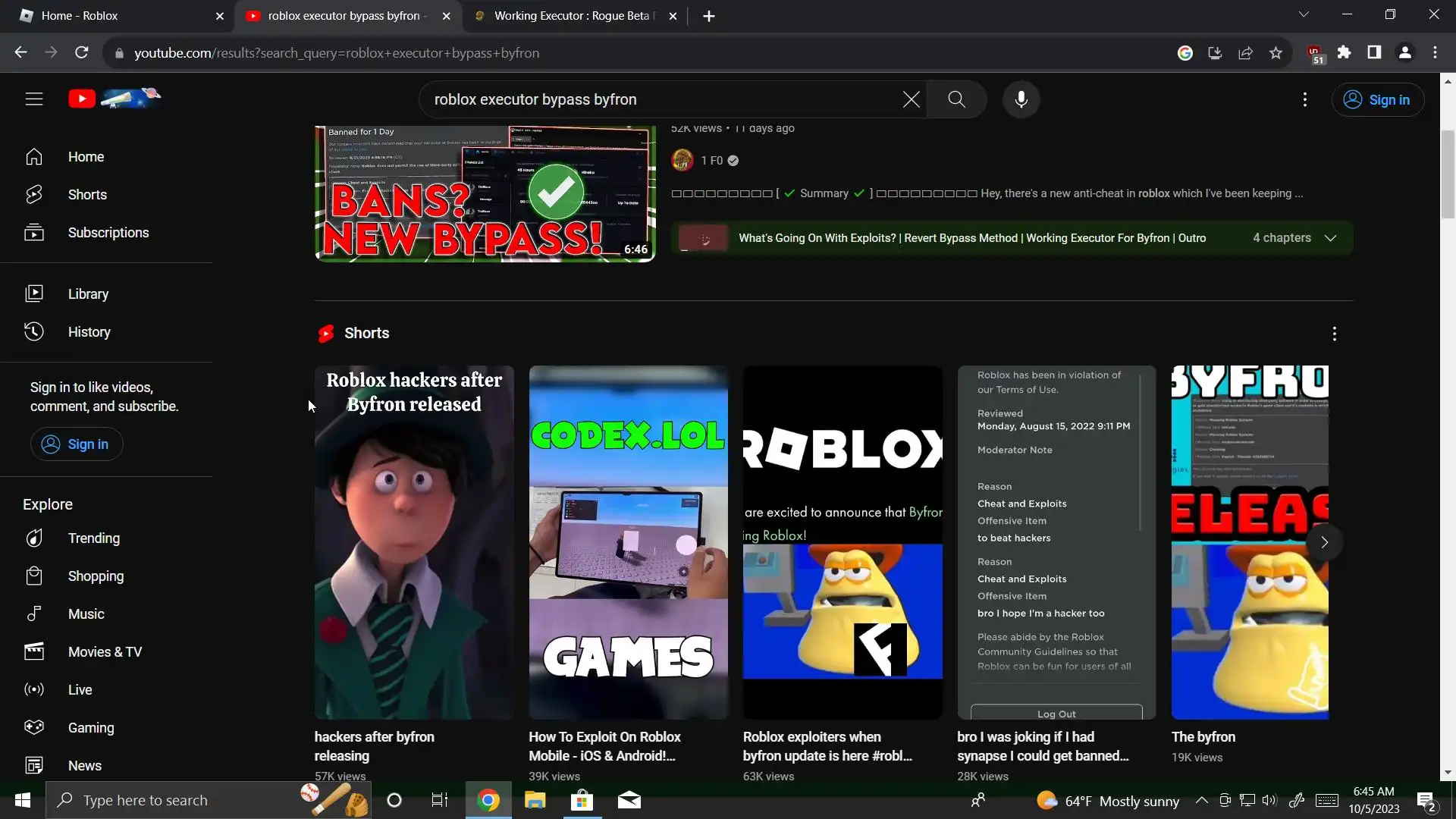The image size is (1456, 819).
Task: Clear the search query with X icon
Action: click(x=911, y=99)
